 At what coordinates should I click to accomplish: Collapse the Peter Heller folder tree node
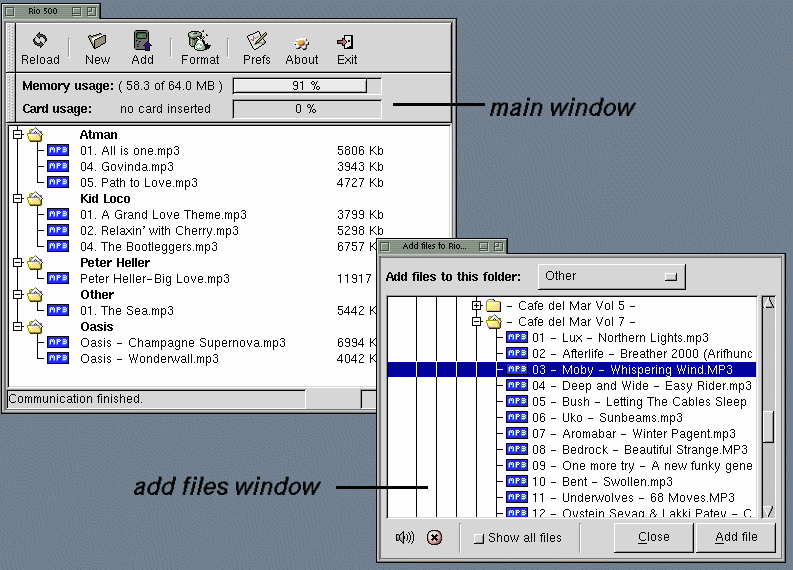18,262
